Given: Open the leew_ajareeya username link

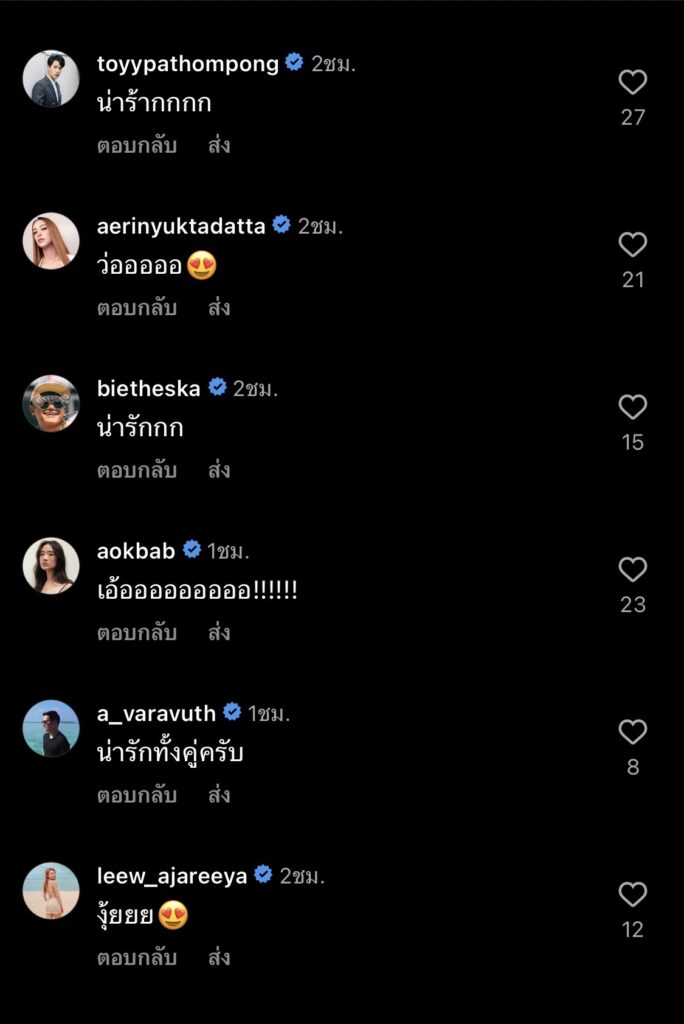Looking at the screenshot, I should pyautogui.click(x=172, y=875).
